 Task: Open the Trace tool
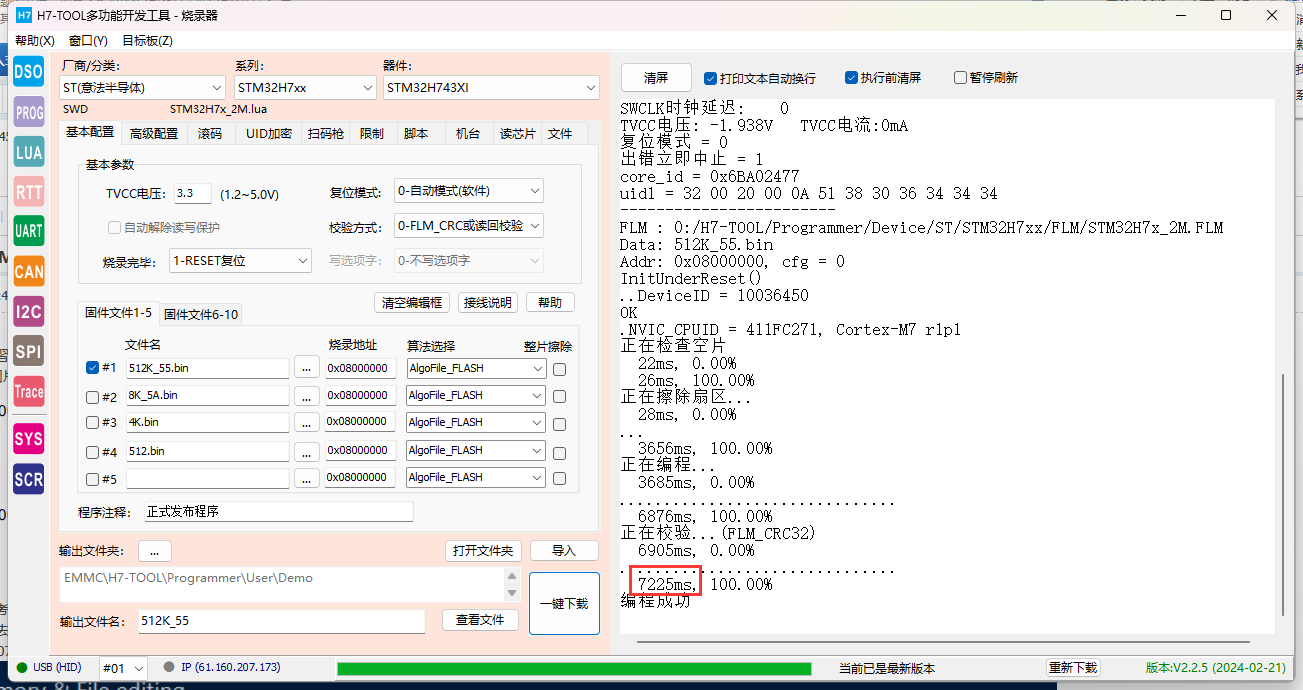pyautogui.click(x=28, y=391)
